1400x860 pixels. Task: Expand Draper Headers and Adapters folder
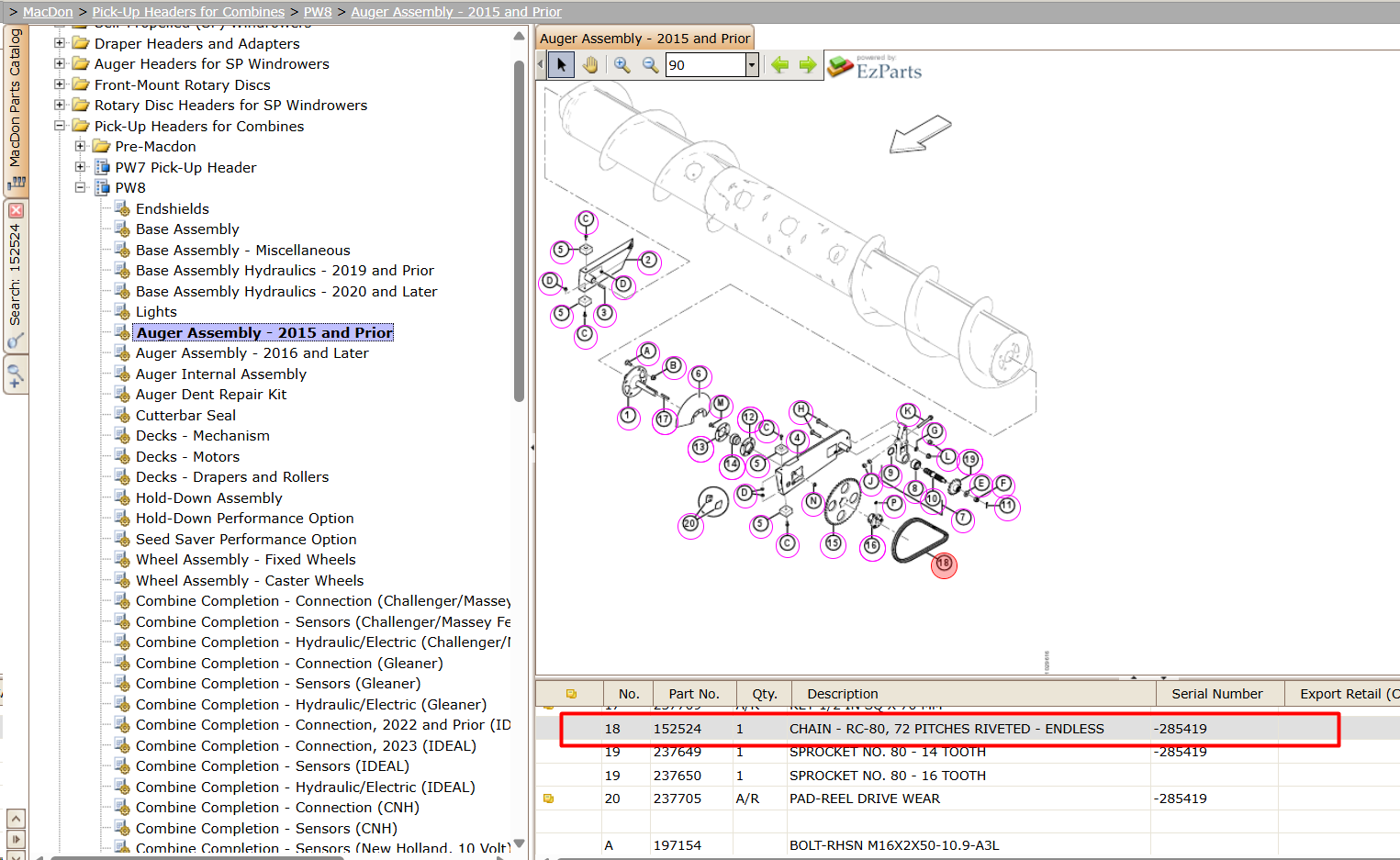point(60,43)
